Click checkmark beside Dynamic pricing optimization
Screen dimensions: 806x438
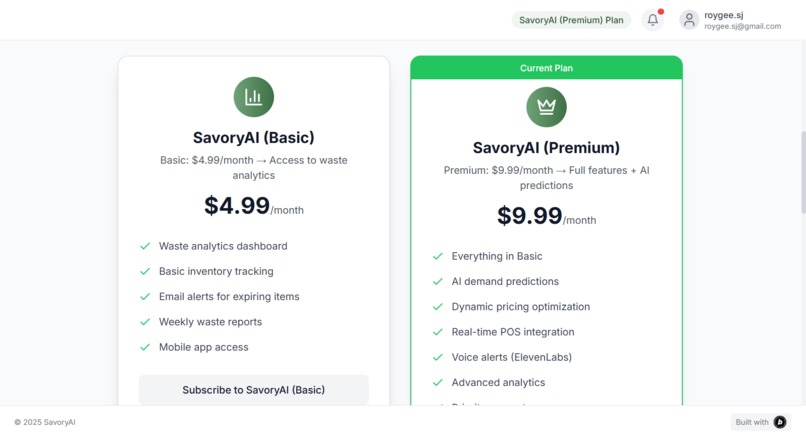pos(437,307)
